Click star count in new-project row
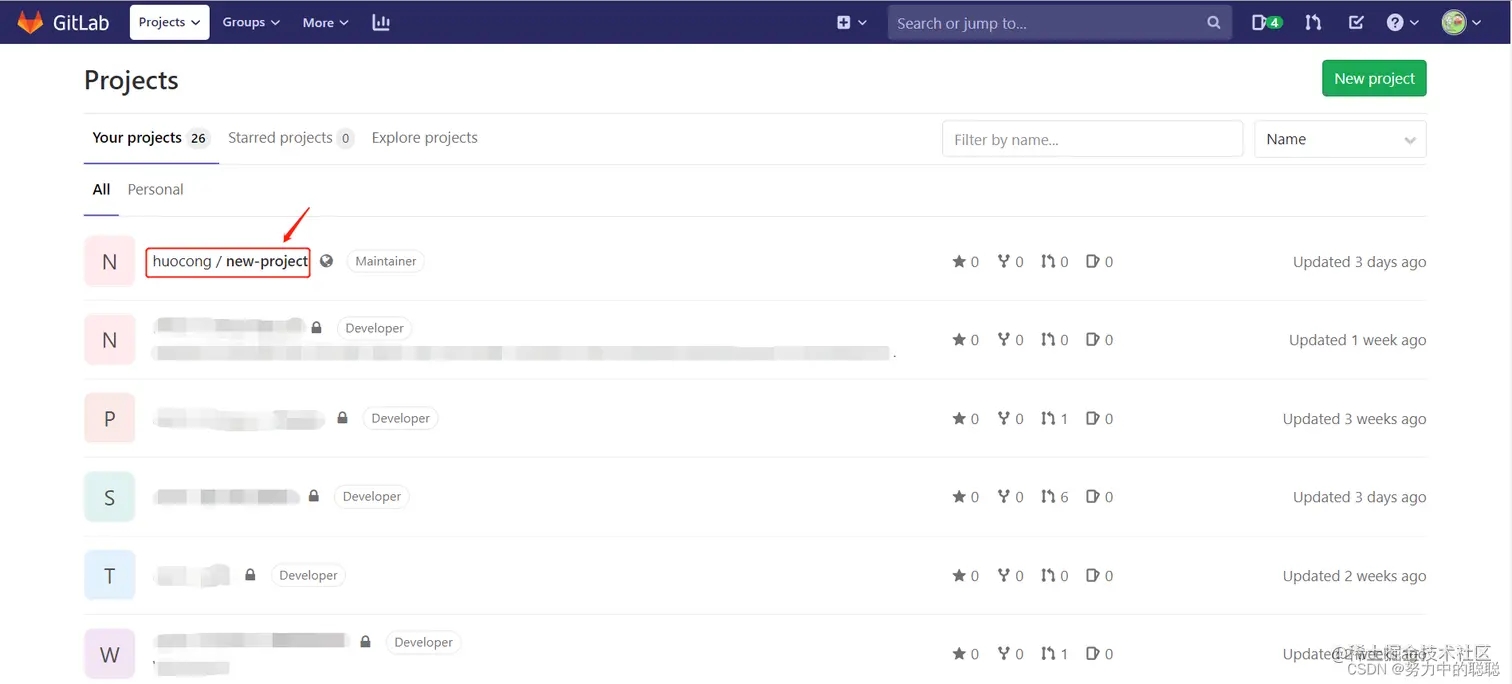The width and height of the screenshot is (1512, 684). point(966,262)
